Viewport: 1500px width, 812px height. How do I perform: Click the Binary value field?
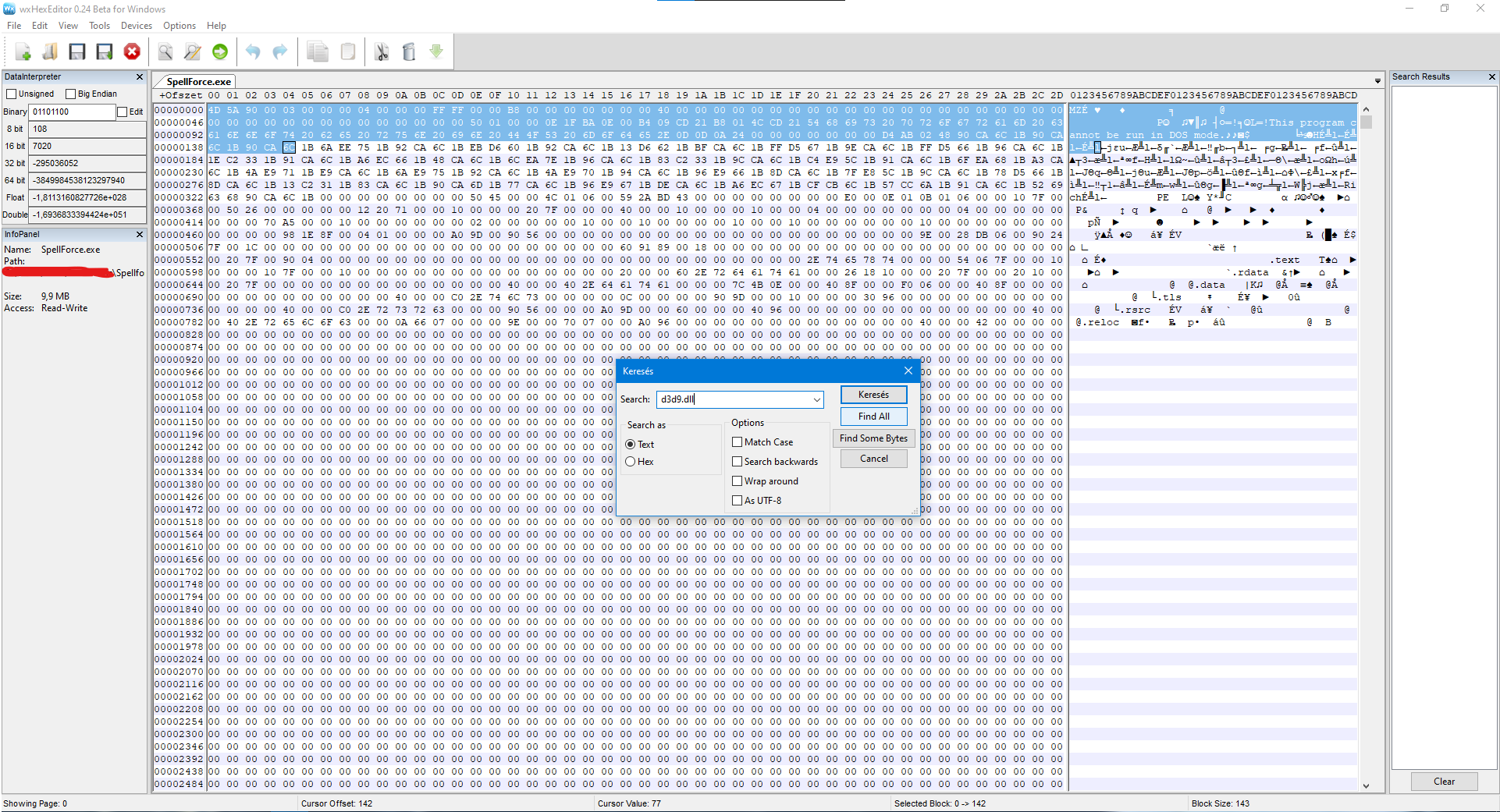(73, 112)
